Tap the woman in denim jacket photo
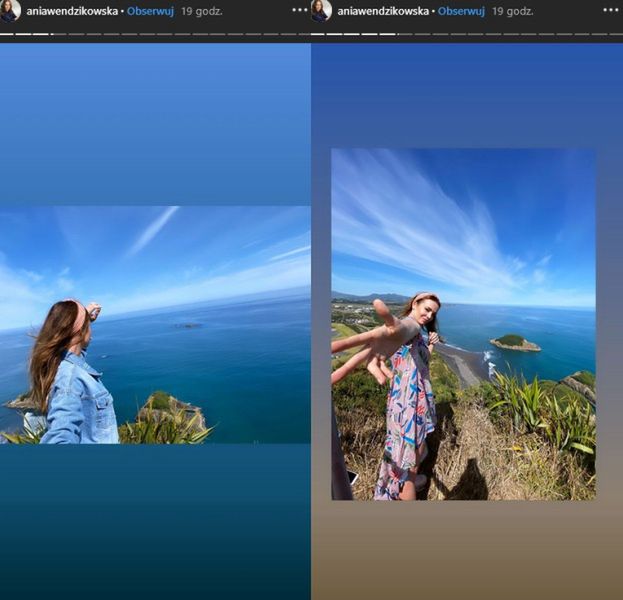Viewport: 623px width, 600px height. [155, 325]
